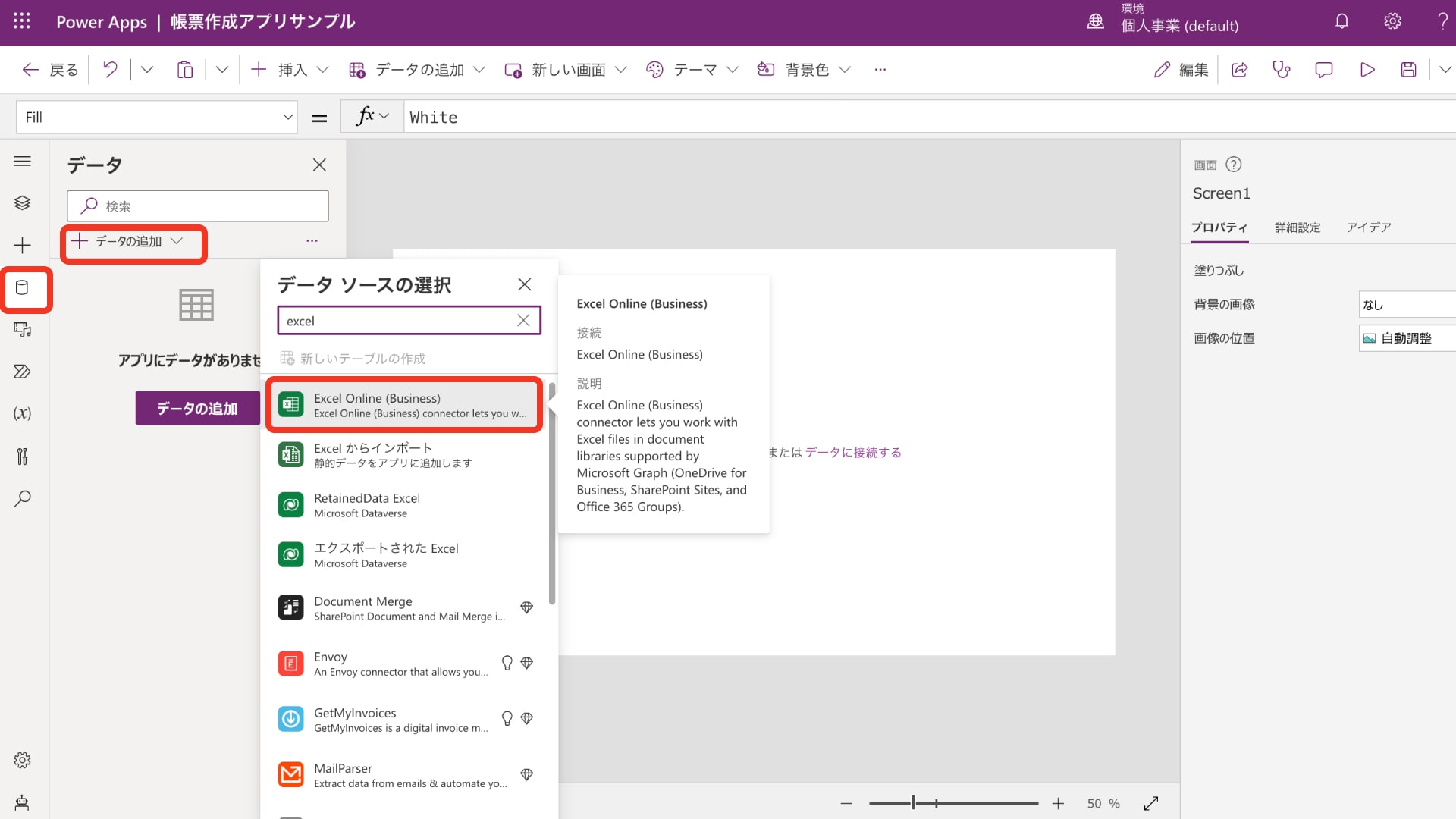Open the tree view panel in the sidebar
This screenshot has height=819, width=1456.
[23, 202]
